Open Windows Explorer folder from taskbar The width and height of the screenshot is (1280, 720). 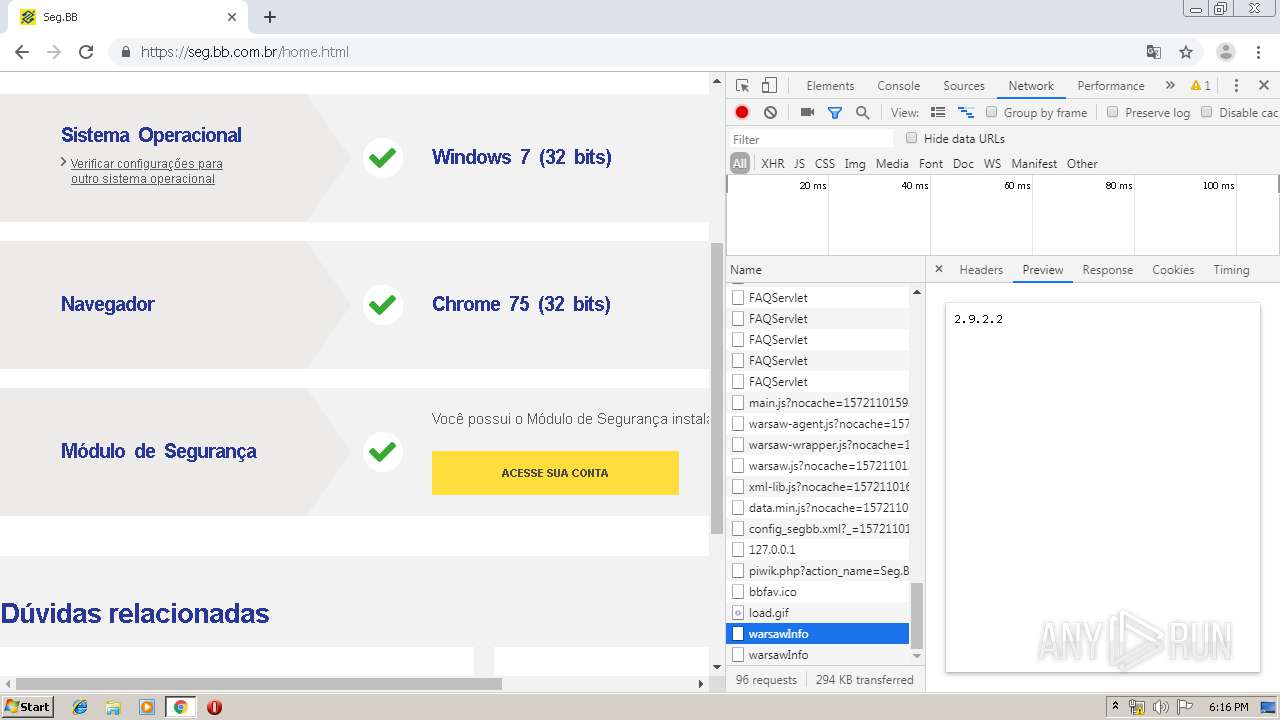113,707
